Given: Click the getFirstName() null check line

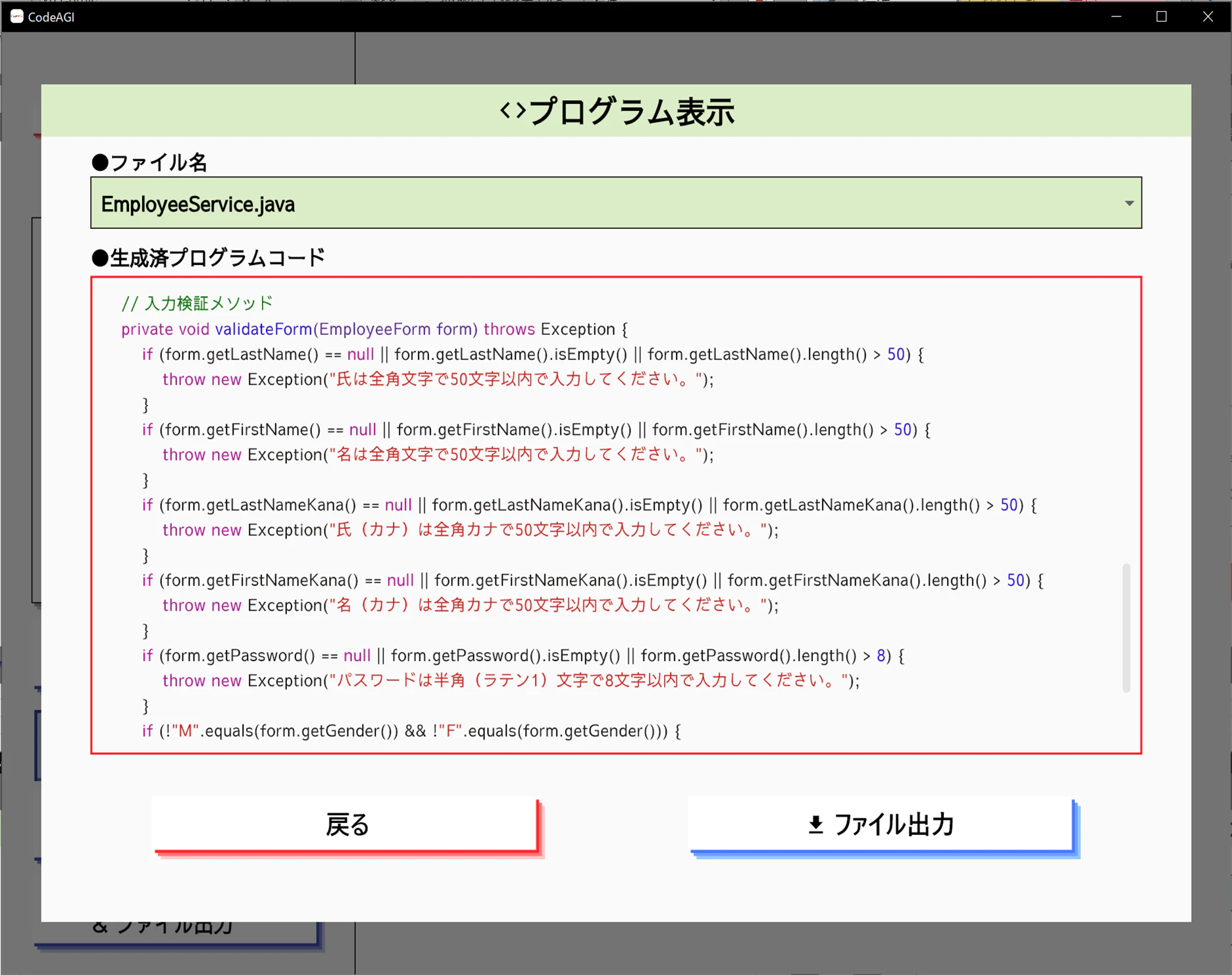Looking at the screenshot, I should tap(536, 430).
